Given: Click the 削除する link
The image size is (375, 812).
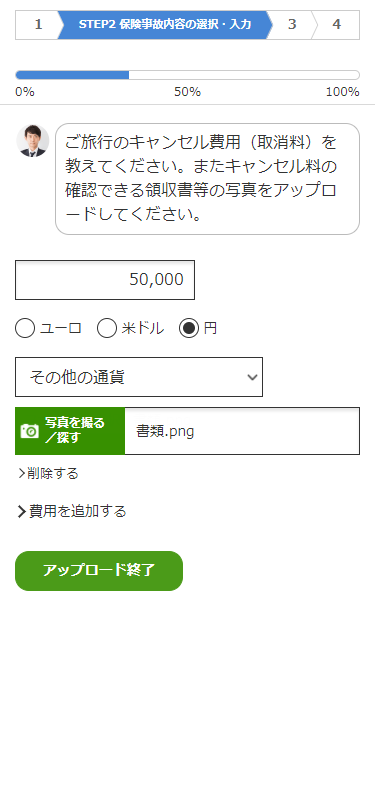Looking at the screenshot, I should coord(48,473).
